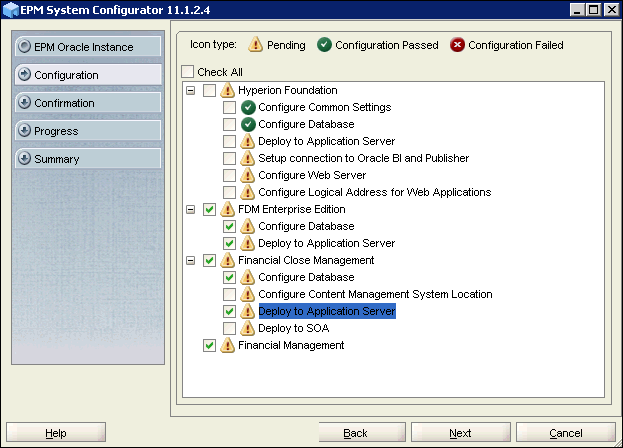Image resolution: width=623 pixels, height=448 pixels.
Task: Click the Pending legend warning icon
Action: [255, 44]
